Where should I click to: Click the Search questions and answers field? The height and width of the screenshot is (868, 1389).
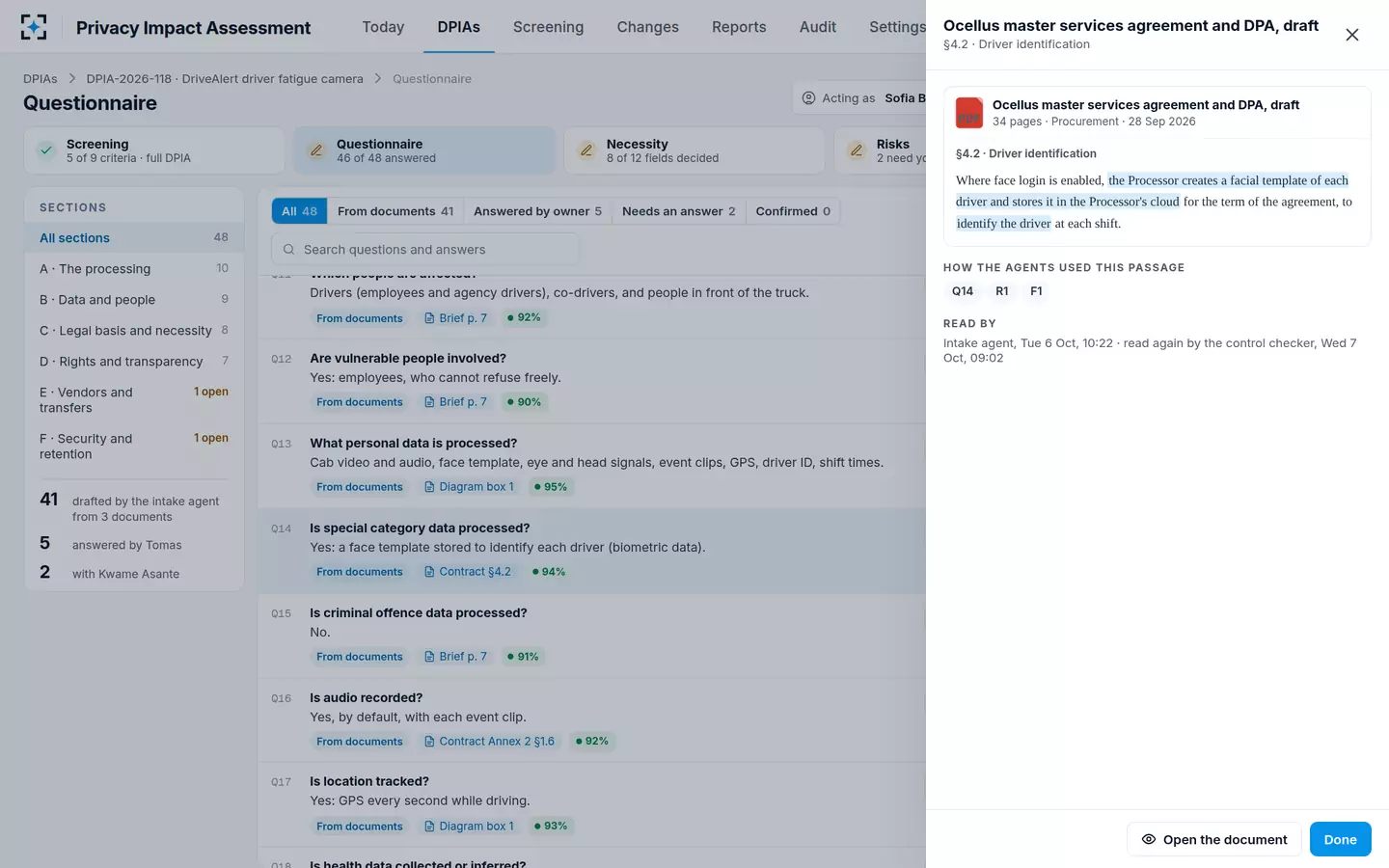click(425, 250)
